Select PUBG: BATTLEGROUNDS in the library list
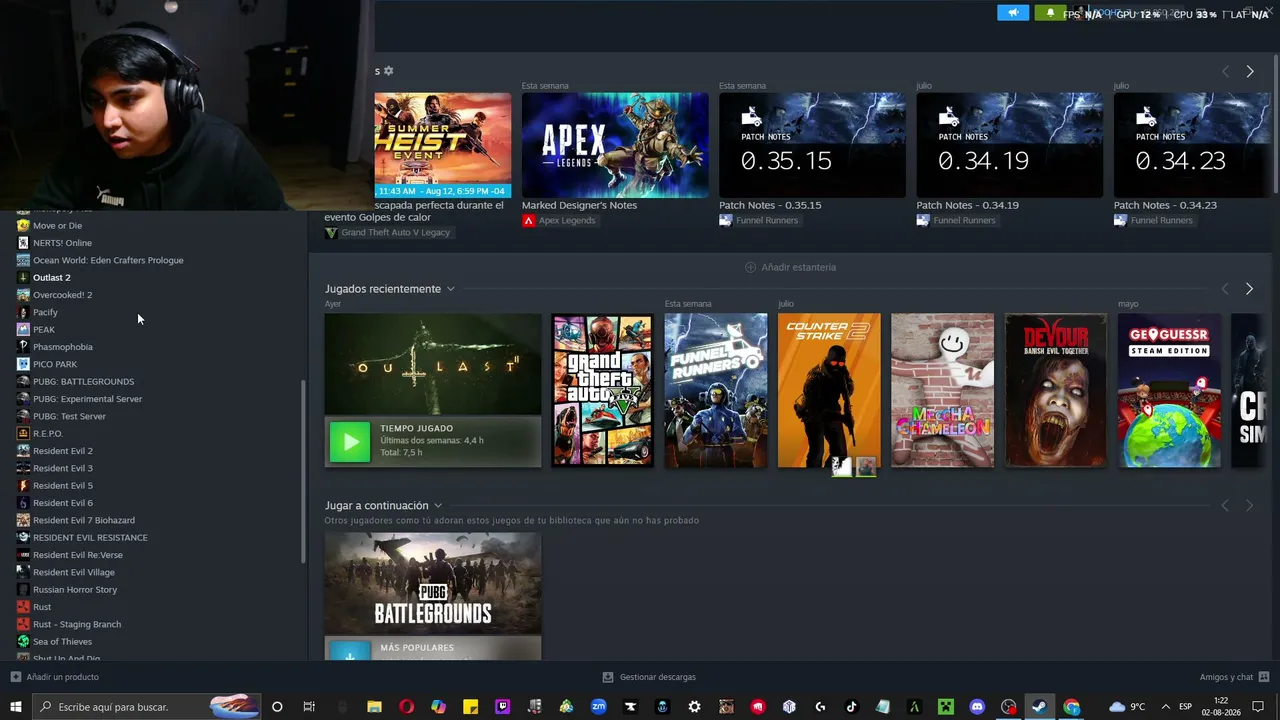This screenshot has height=720, width=1280. coord(83,381)
